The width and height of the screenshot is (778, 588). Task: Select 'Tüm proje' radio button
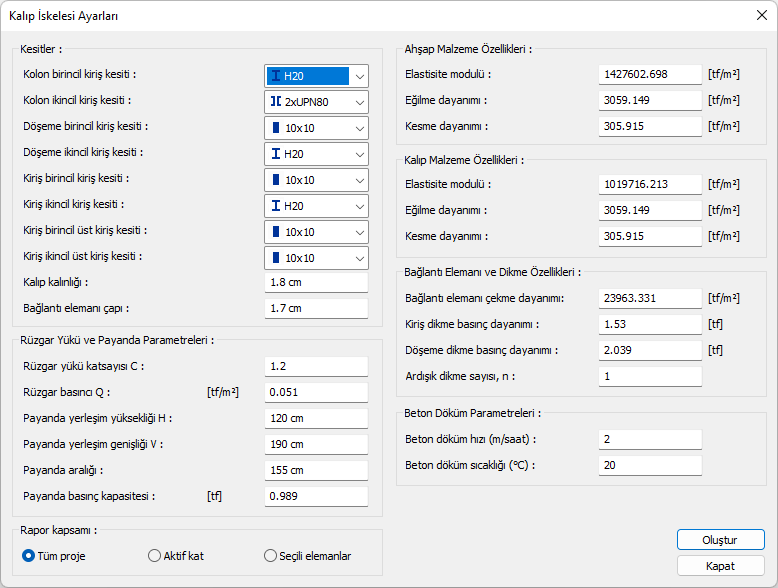tap(29, 556)
